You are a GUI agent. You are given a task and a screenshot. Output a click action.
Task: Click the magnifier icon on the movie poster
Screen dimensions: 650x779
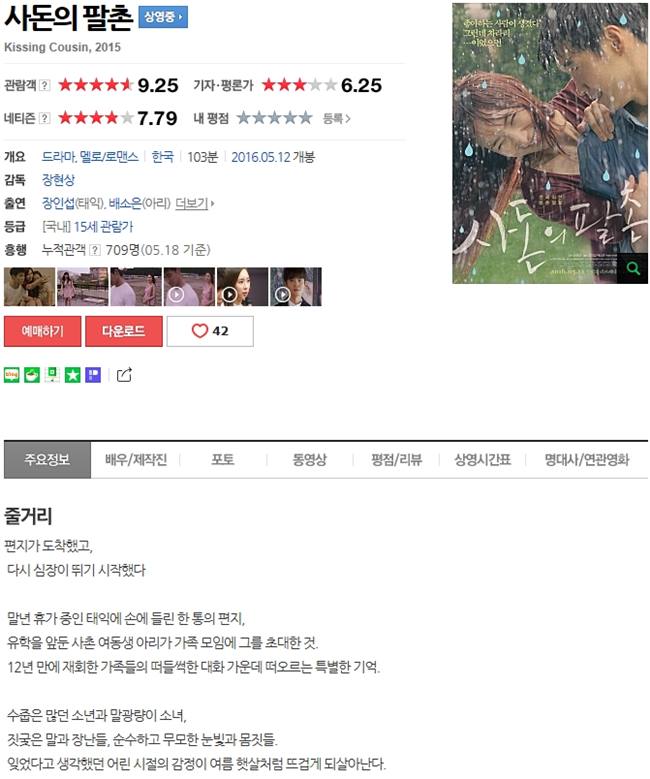pos(632,268)
